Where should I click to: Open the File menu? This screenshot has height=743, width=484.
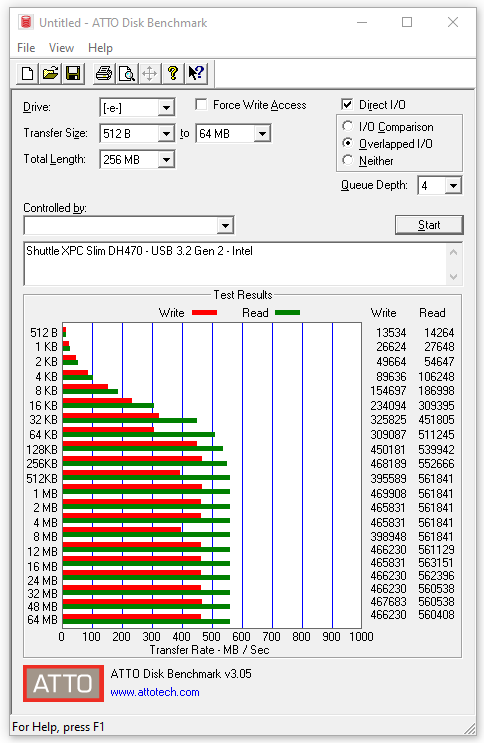(26, 48)
